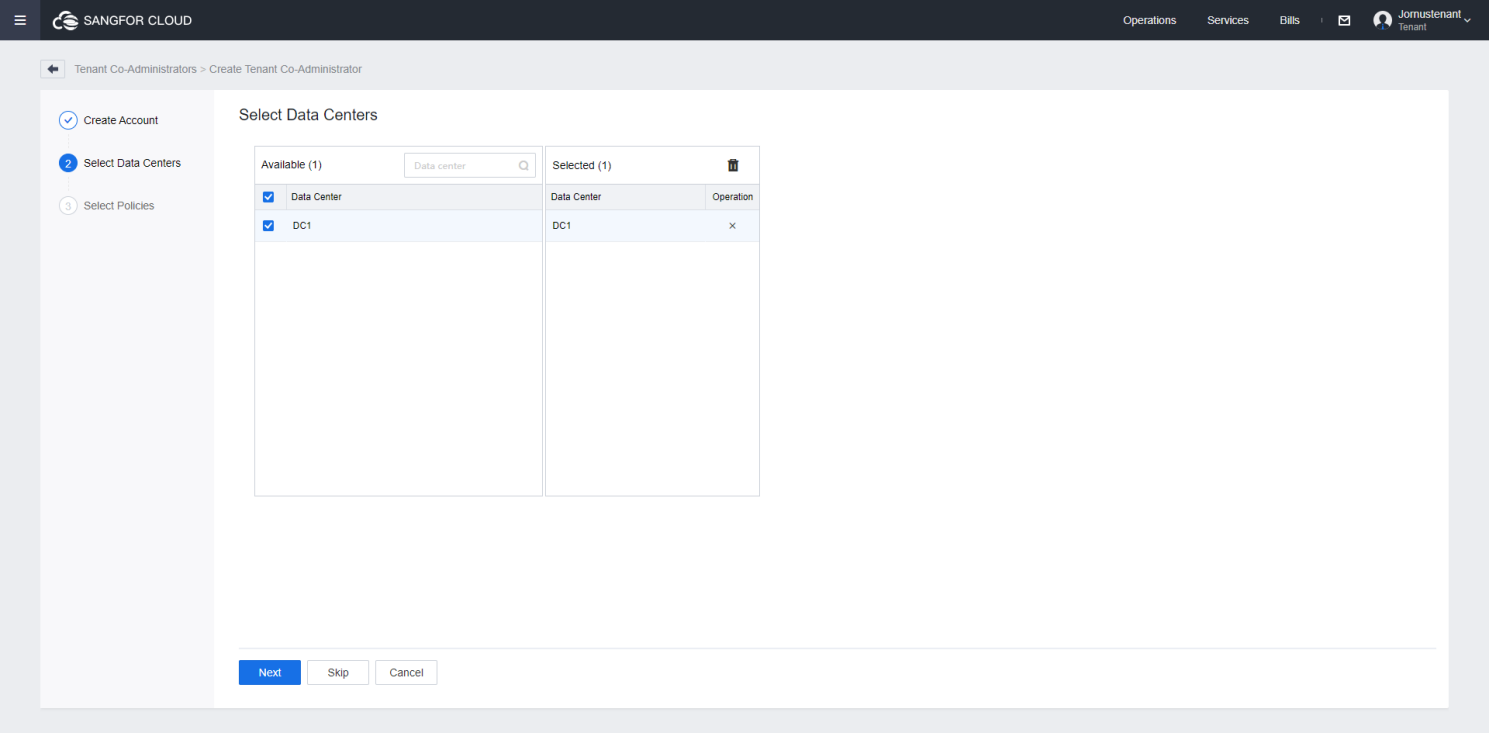Remove DC1 from selected list
1489x733 pixels.
click(732, 226)
